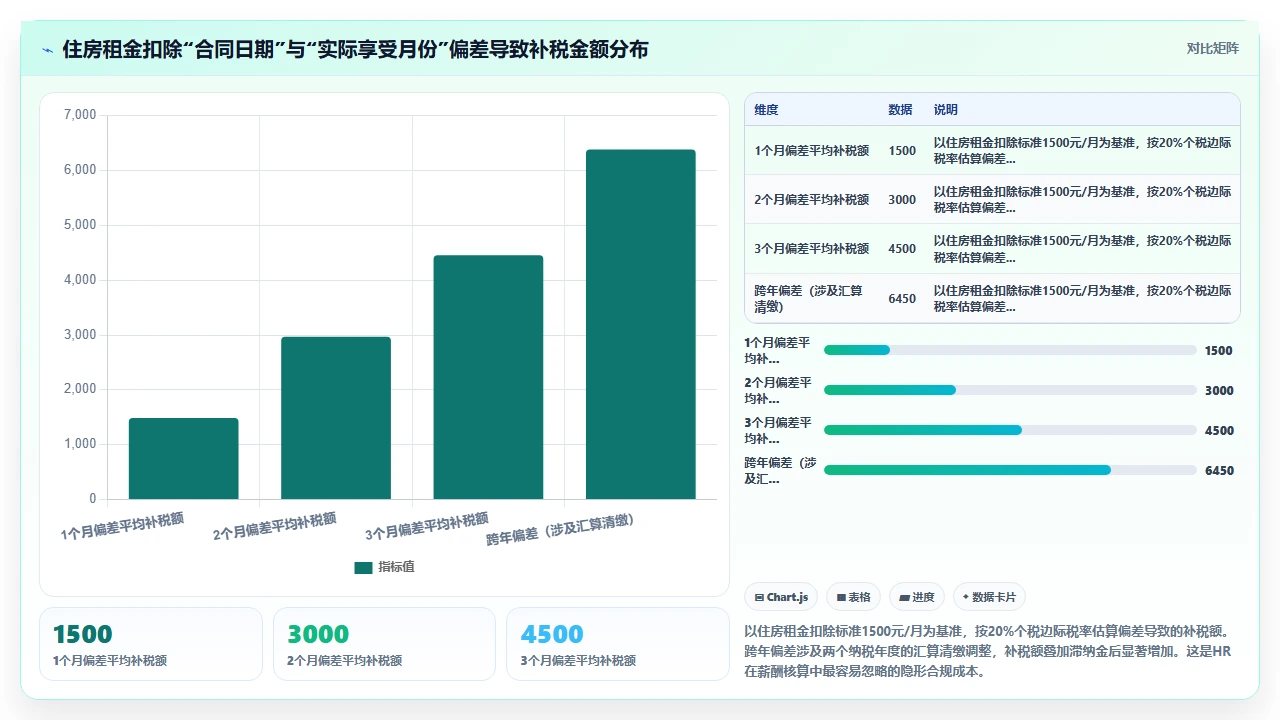The image size is (1280, 720).
Task: Click the 表格 tag chip
Action: point(853,597)
